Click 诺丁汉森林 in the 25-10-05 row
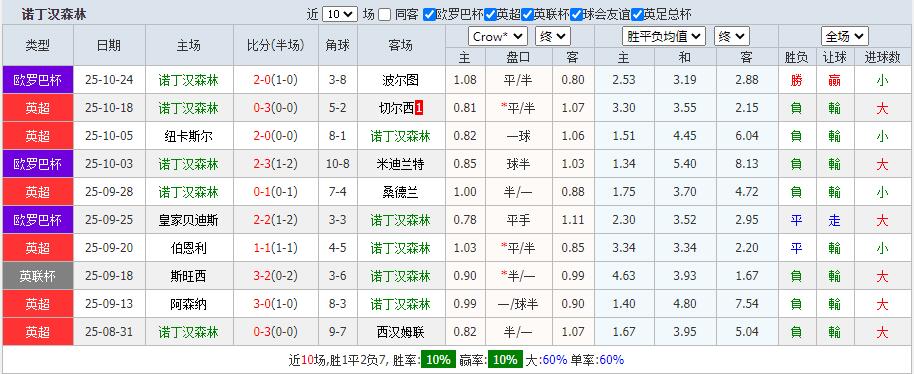 400,136
